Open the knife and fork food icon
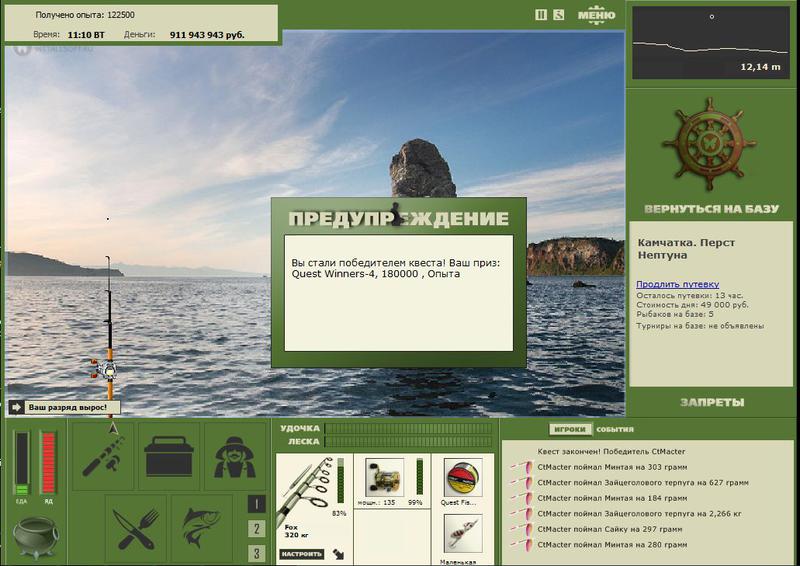800x566 pixels. click(x=136, y=528)
